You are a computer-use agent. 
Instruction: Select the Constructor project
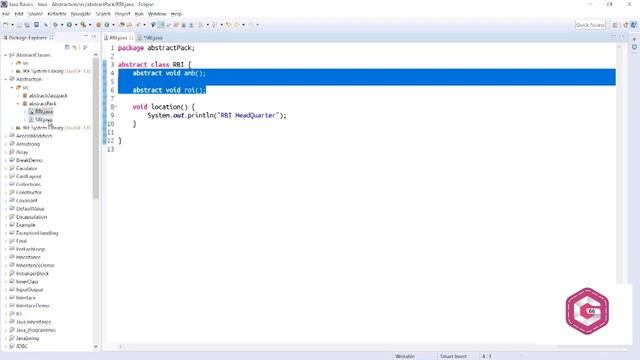[29, 192]
